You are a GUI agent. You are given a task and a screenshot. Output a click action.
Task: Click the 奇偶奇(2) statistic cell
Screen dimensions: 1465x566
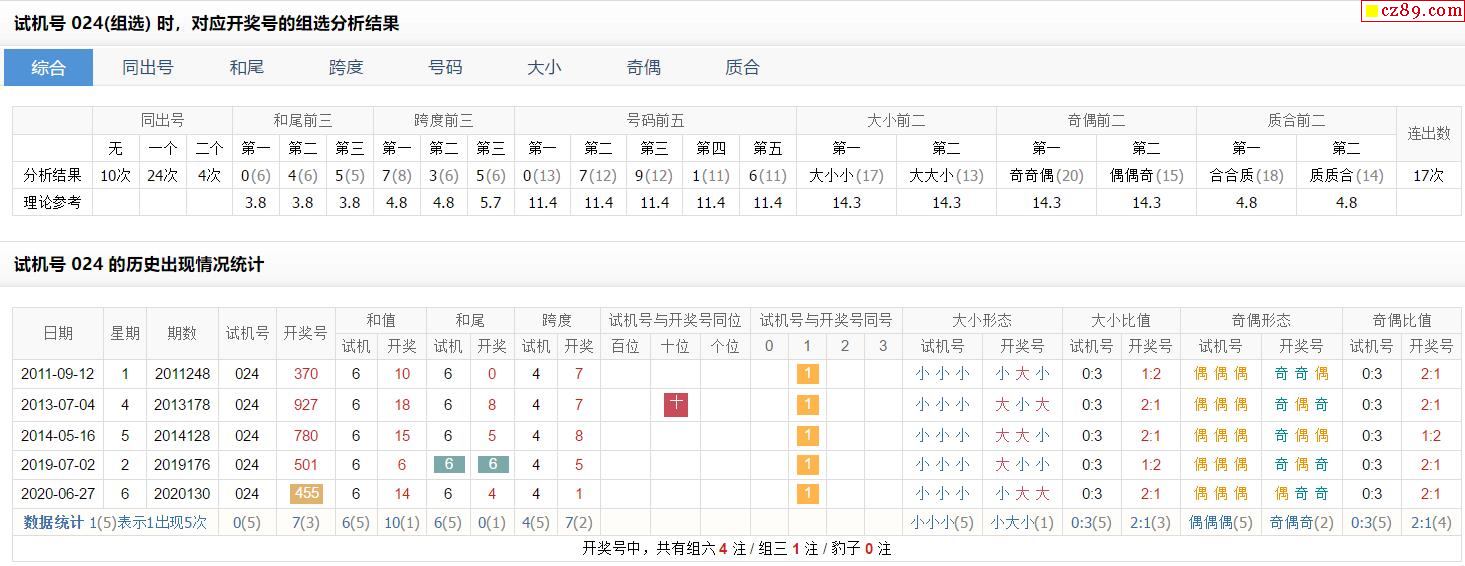[1301, 522]
